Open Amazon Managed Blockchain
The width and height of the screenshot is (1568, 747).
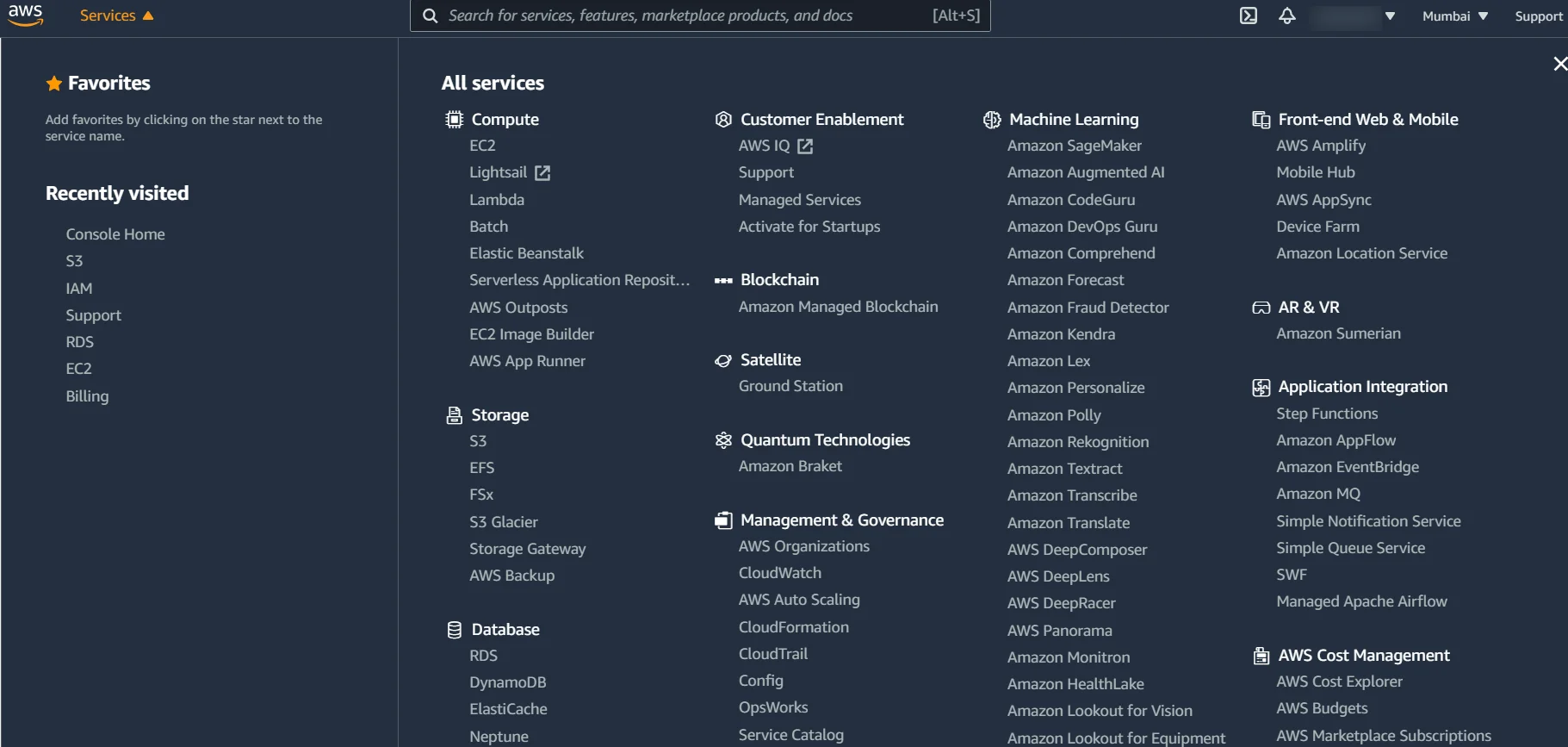pyautogui.click(x=839, y=307)
